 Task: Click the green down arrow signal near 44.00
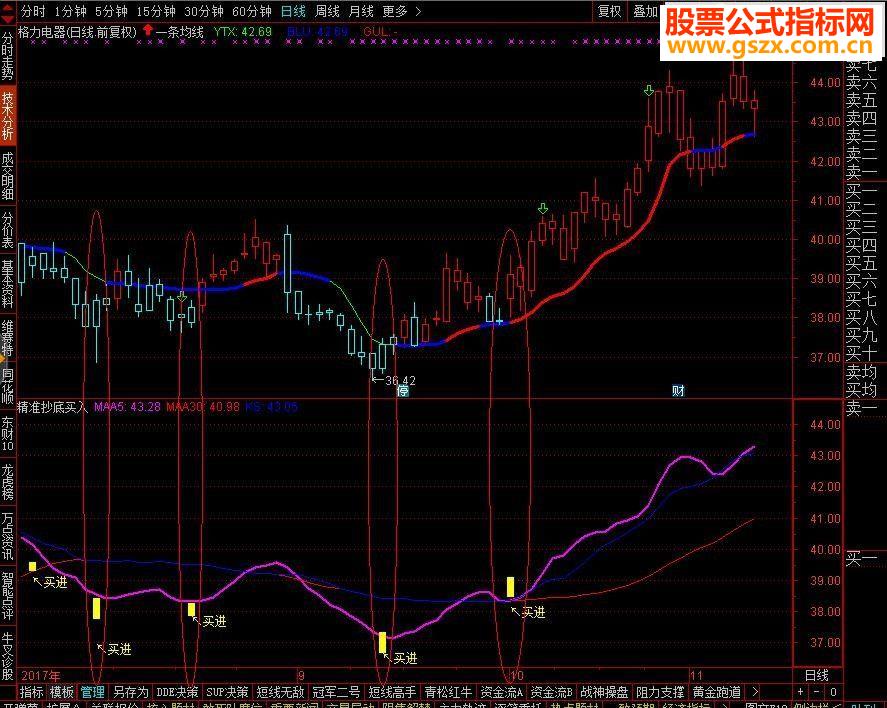(x=649, y=90)
